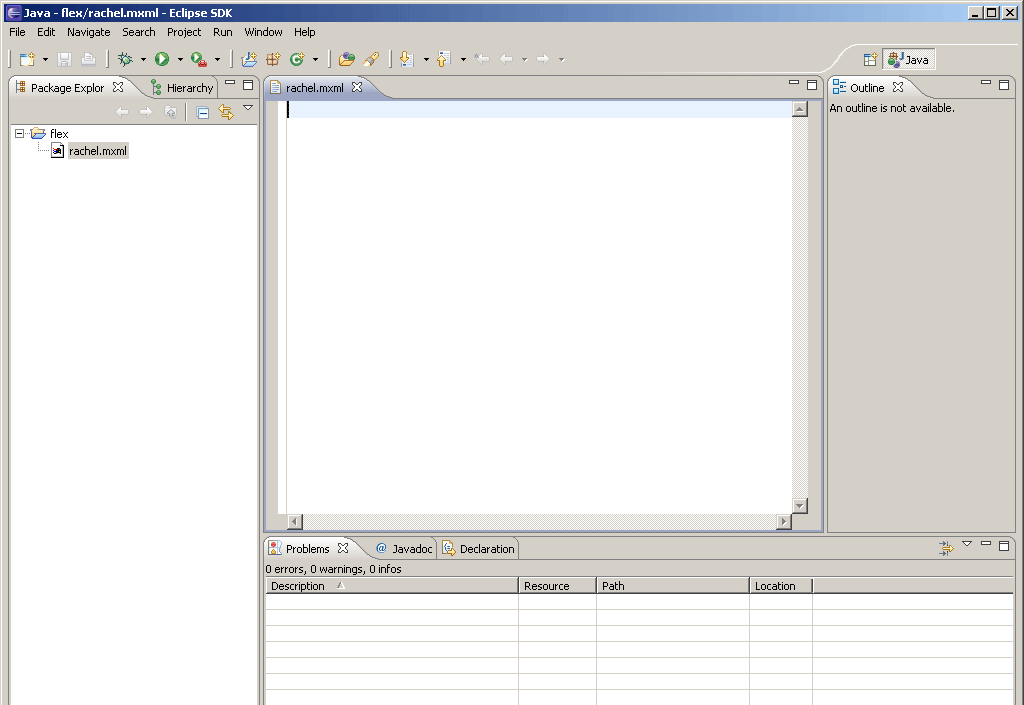Click the Next Annotation icon
Viewport: 1024px width, 705px height.
(x=406, y=59)
